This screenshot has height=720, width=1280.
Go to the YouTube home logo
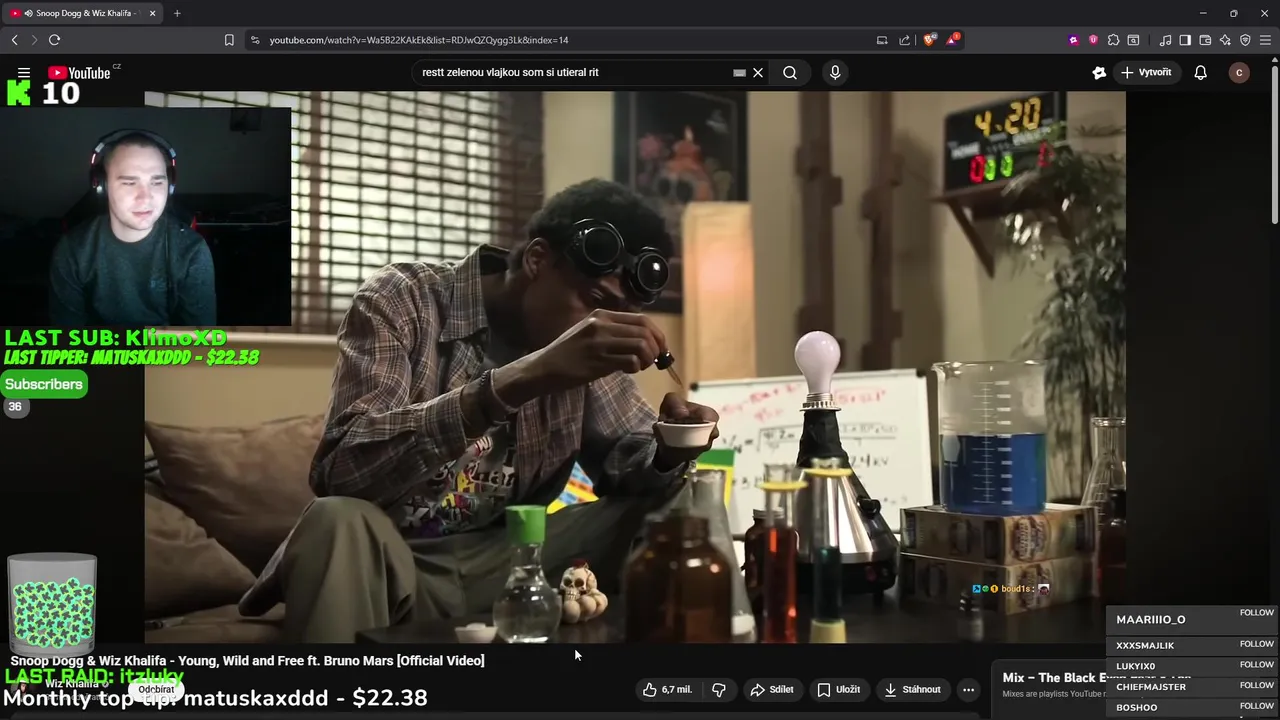click(x=79, y=72)
